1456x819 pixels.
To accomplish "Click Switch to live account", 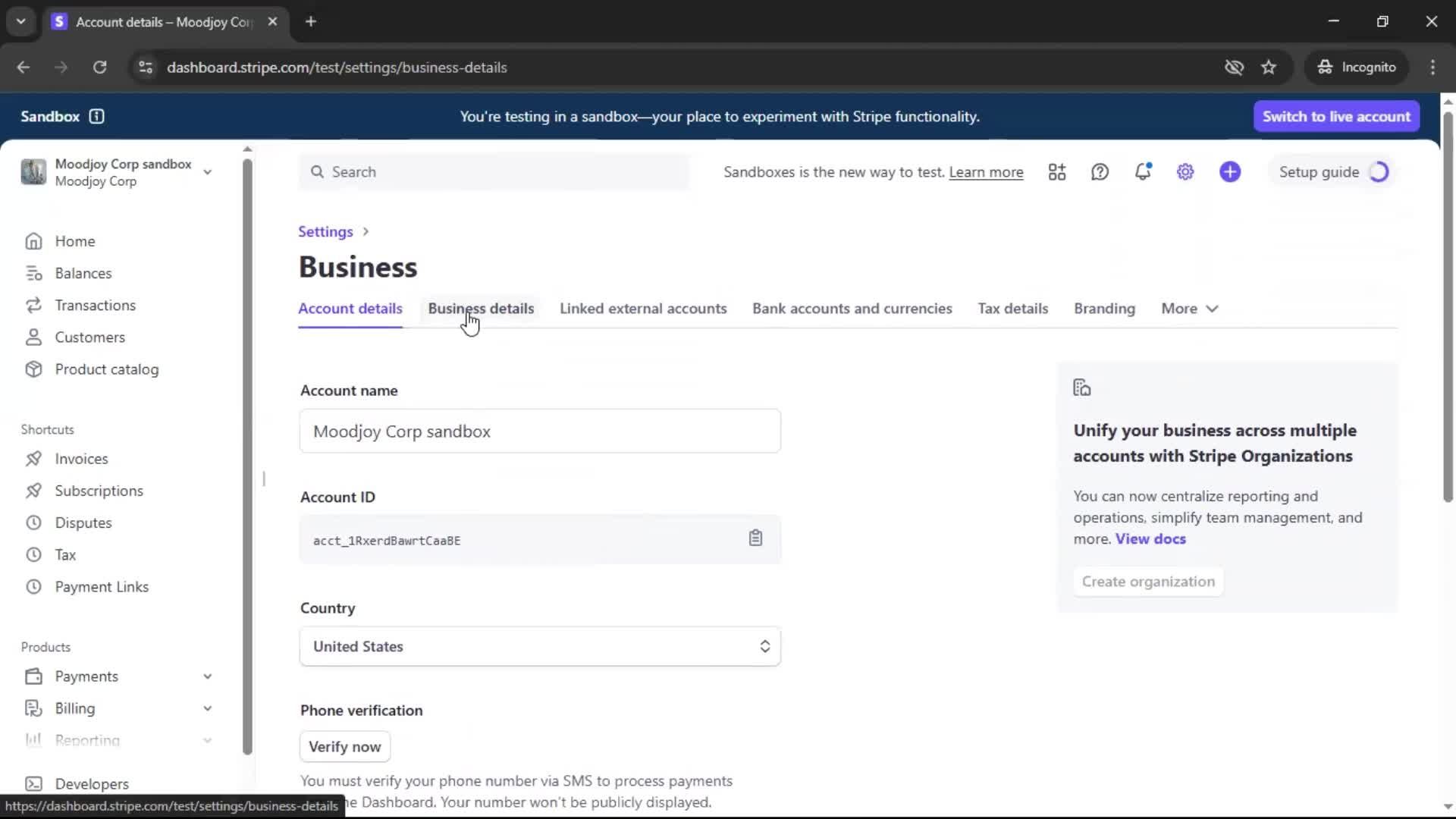I will click(x=1336, y=117).
